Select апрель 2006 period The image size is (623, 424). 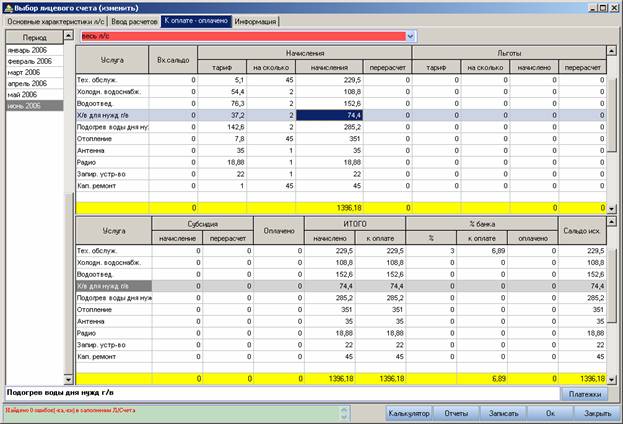34,83
